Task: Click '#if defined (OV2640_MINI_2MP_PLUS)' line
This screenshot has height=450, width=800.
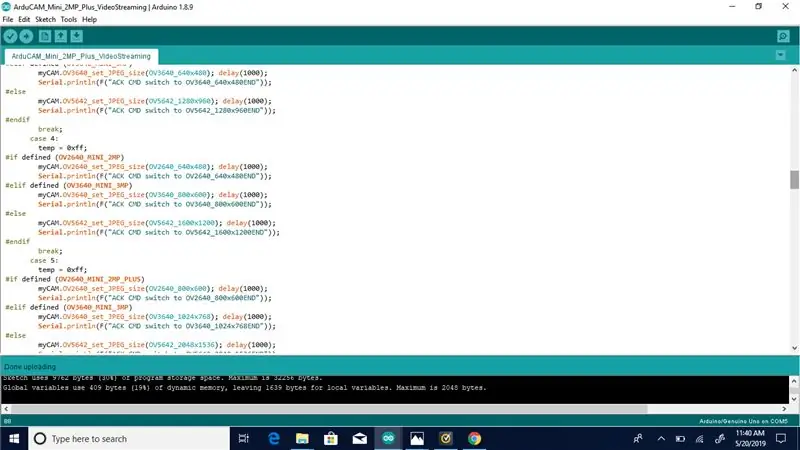Action: pos(75,279)
